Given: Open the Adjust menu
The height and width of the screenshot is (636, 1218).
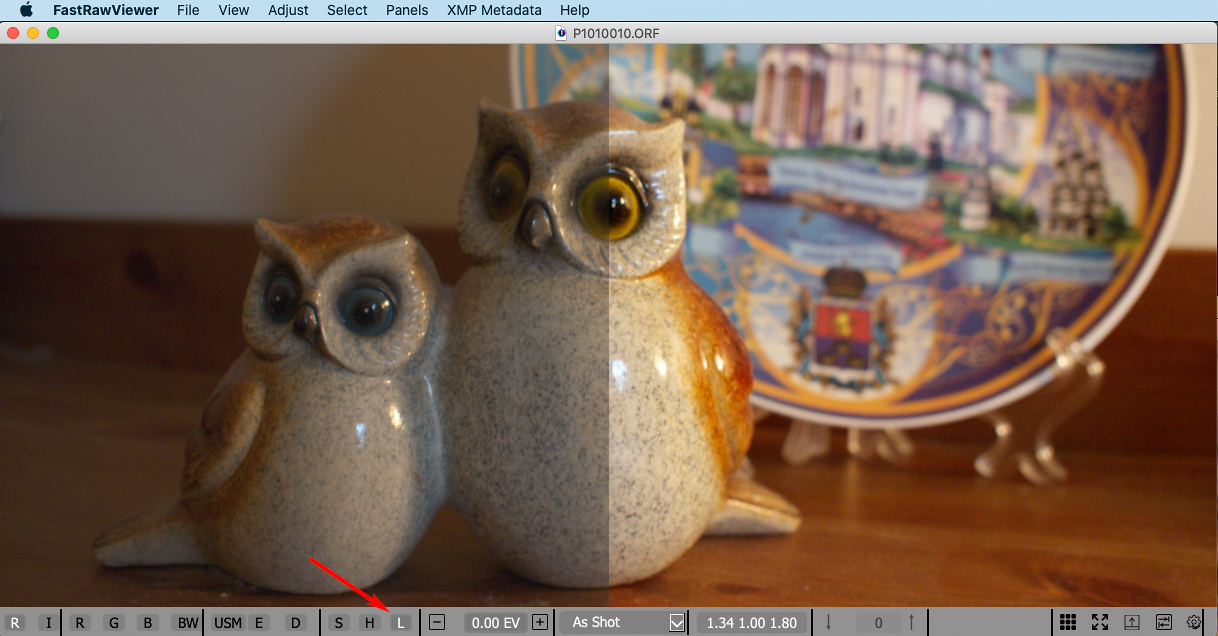Looking at the screenshot, I should coord(288,10).
